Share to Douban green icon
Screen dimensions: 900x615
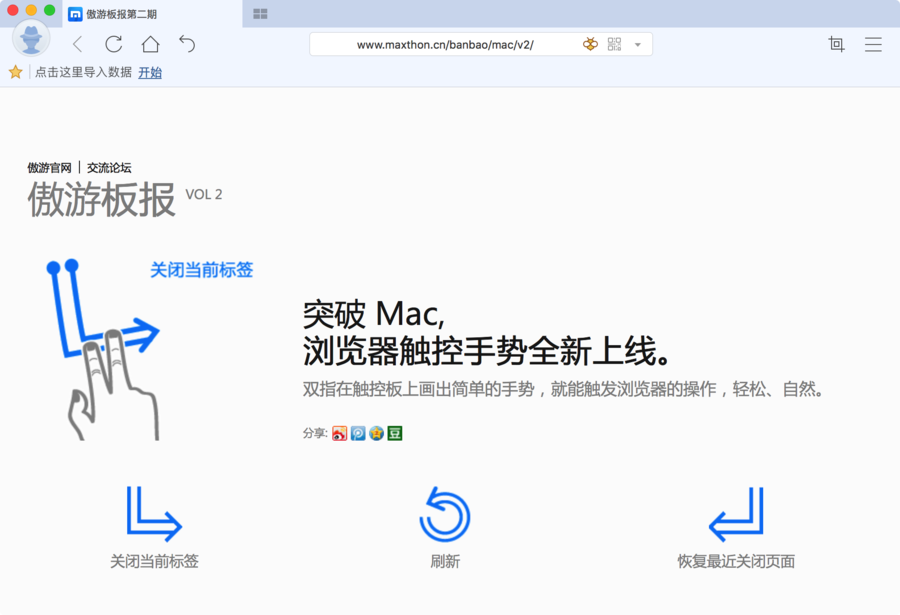point(394,433)
